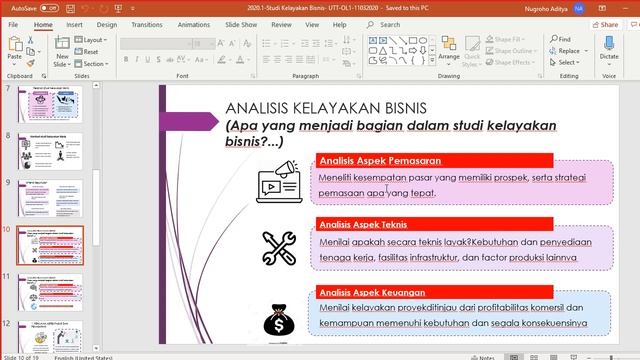This screenshot has width=640, height=360.
Task: Apply numbered list
Action: coord(284,43)
